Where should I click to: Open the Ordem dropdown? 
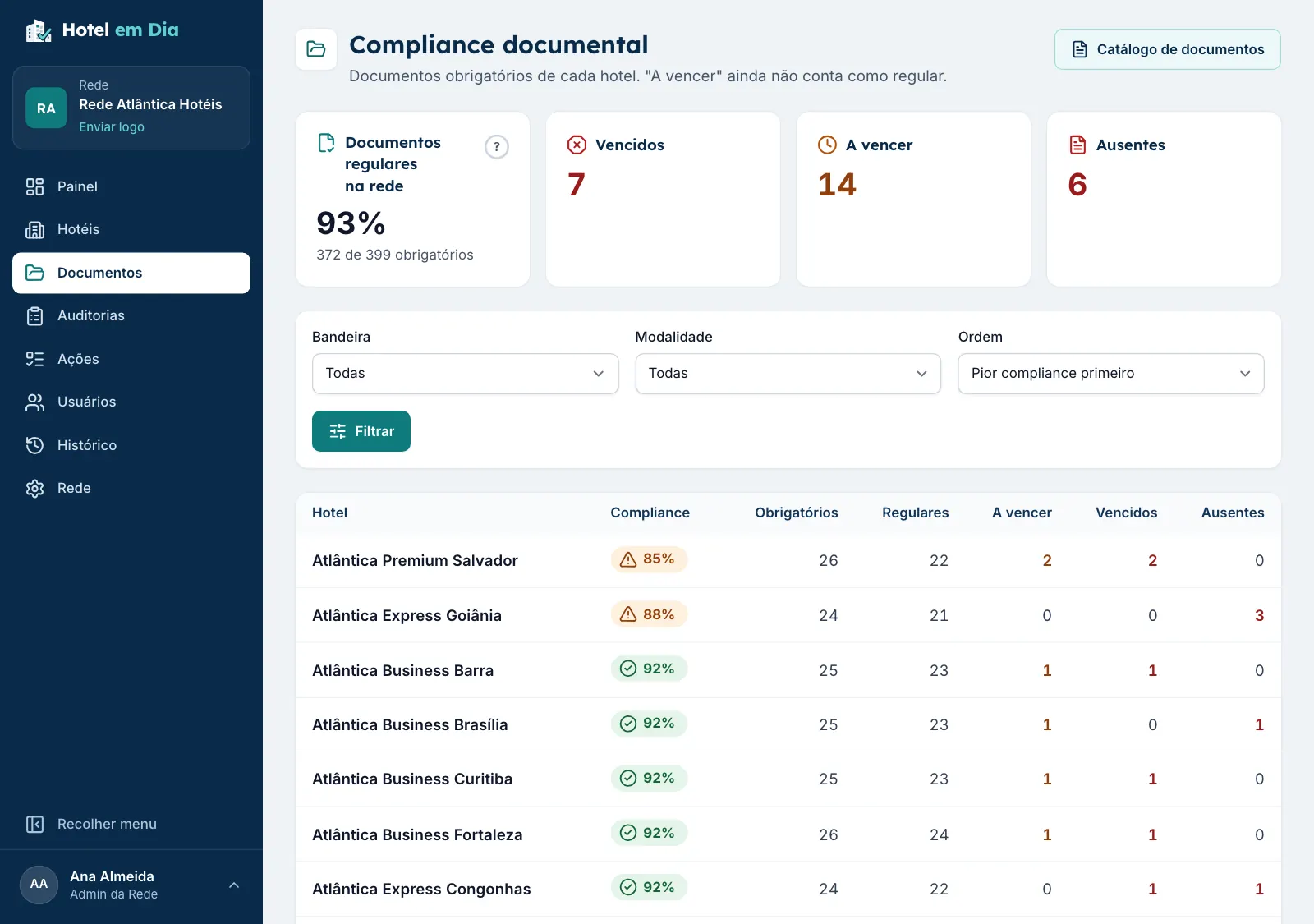(1111, 374)
